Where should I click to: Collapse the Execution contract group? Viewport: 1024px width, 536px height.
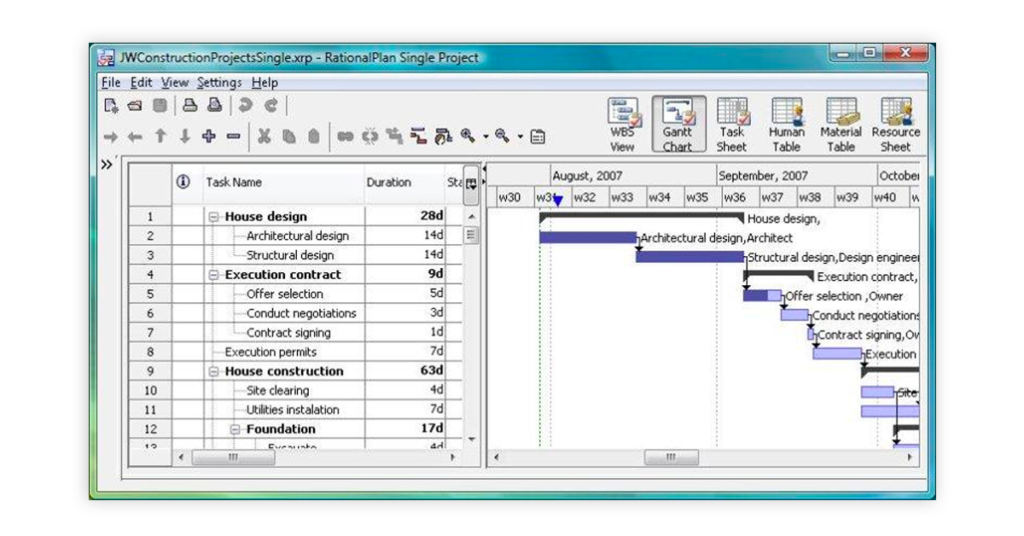tap(214, 275)
